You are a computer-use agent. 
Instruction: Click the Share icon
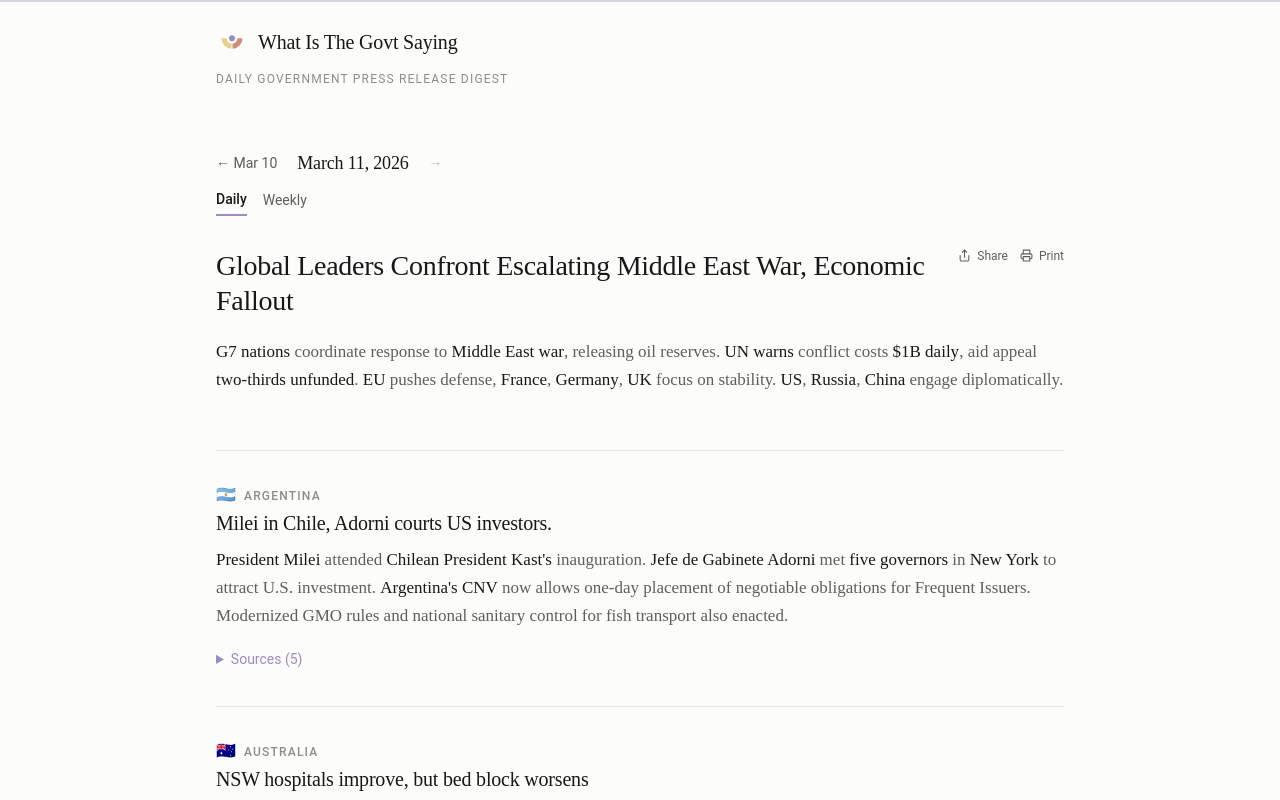(965, 256)
